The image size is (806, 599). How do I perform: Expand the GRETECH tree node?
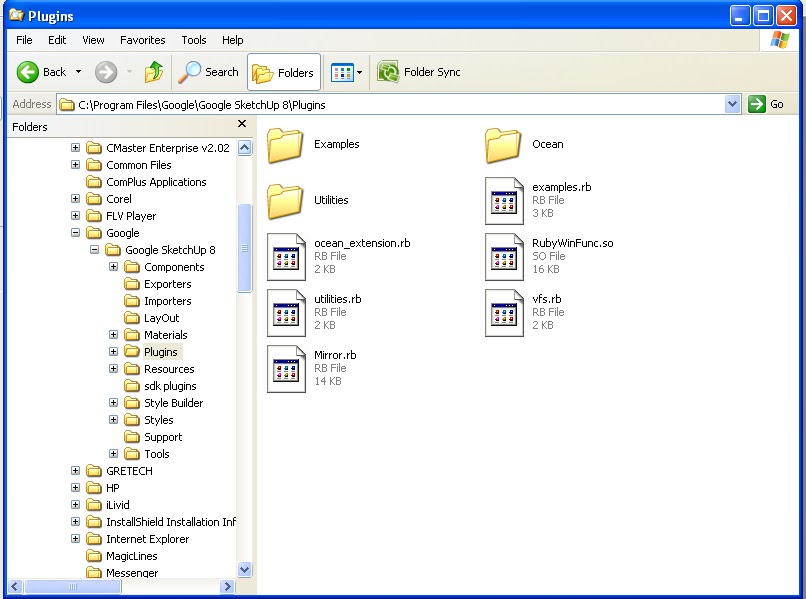[x=76, y=470]
